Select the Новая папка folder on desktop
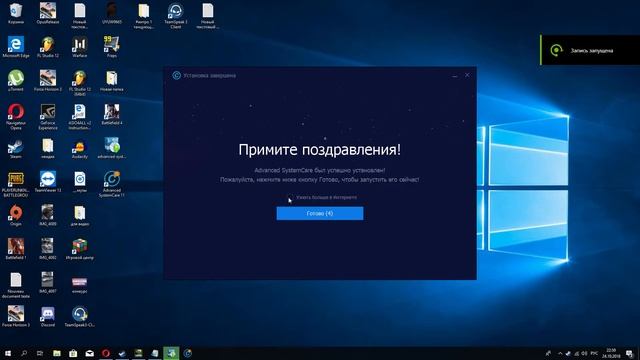 pyautogui.click(x=111, y=80)
